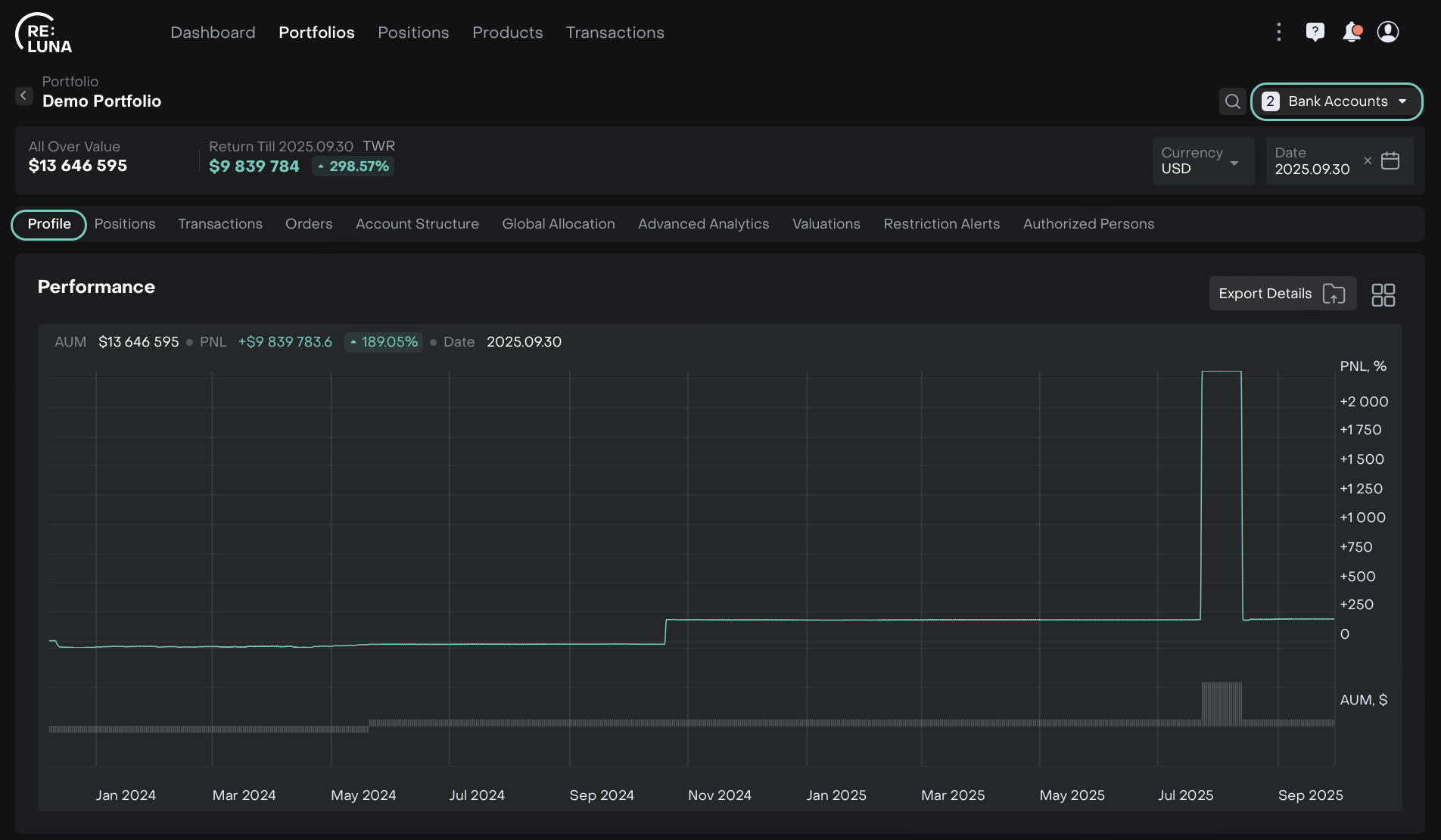Open the calendar date picker icon
Screen dimensions: 1441x840
coord(1390,160)
